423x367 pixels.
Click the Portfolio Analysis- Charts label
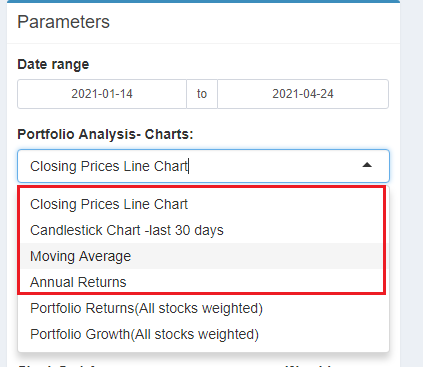[105, 134]
